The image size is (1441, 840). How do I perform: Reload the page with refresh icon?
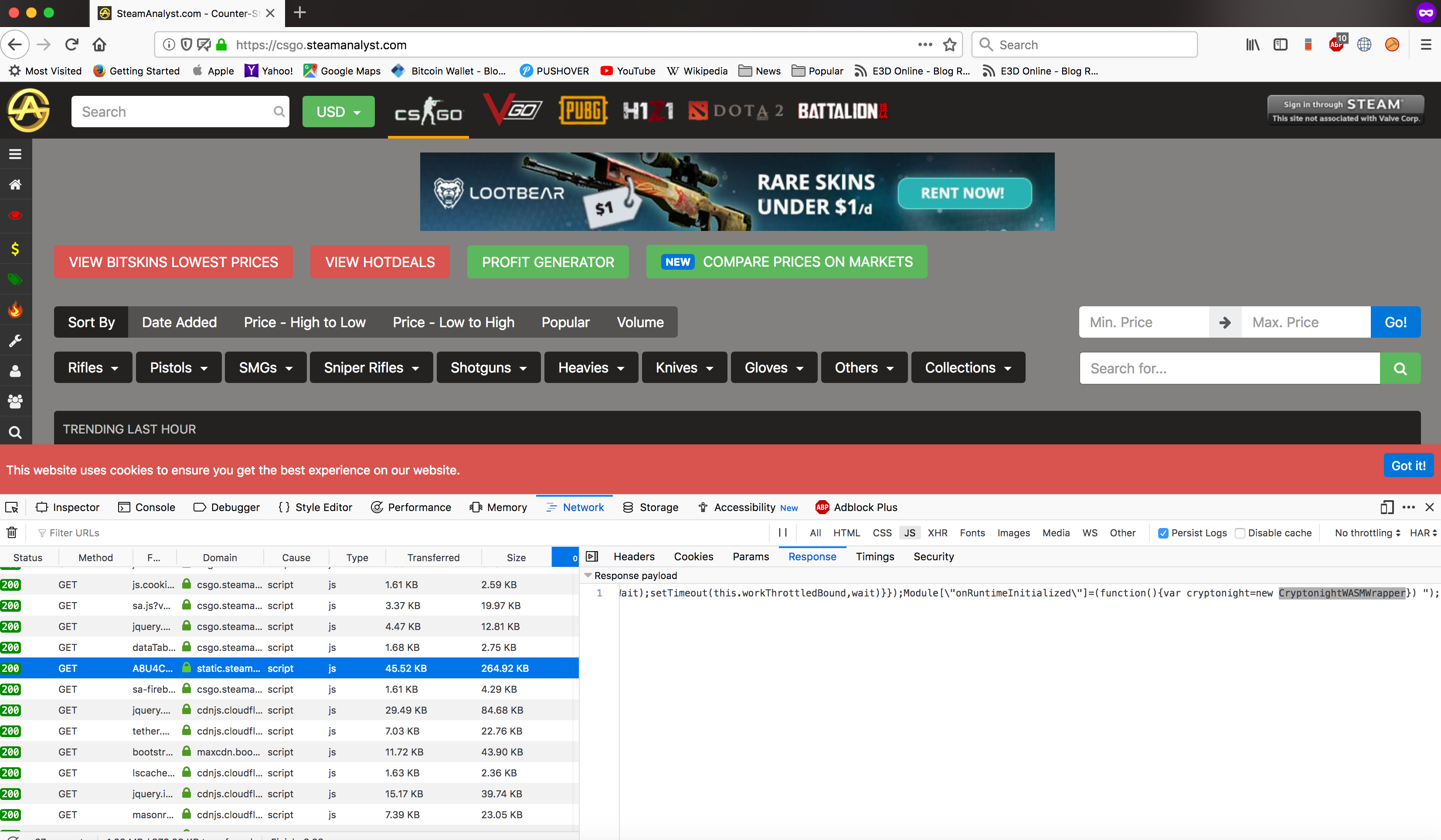point(71,44)
